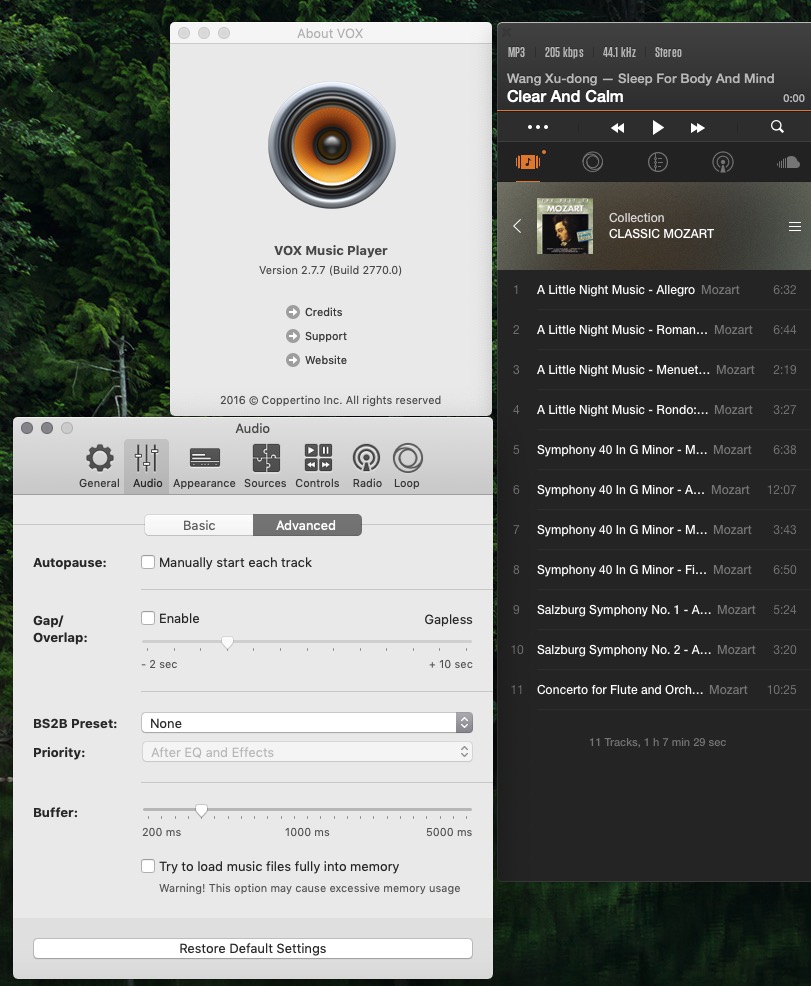Click the three-dots more menu in player
Image resolution: width=811 pixels, height=986 pixels.
coord(538,127)
